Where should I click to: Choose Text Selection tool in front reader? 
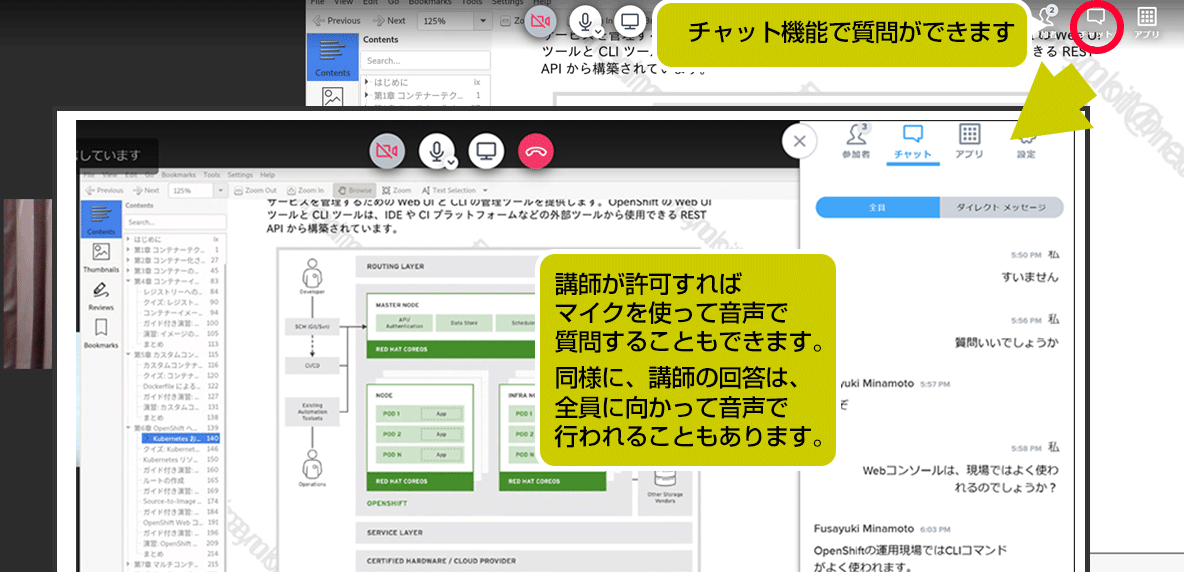[x=449, y=191]
